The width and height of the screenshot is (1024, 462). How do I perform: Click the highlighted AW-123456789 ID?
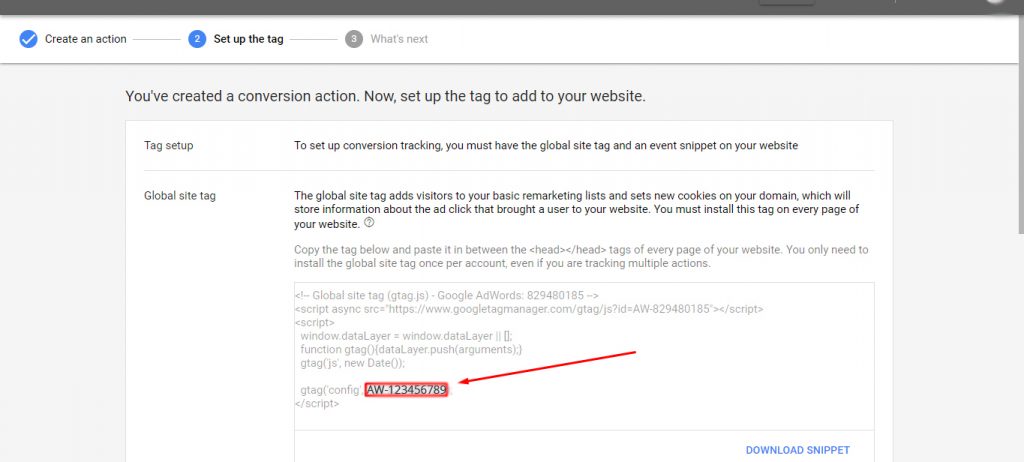tap(406, 390)
